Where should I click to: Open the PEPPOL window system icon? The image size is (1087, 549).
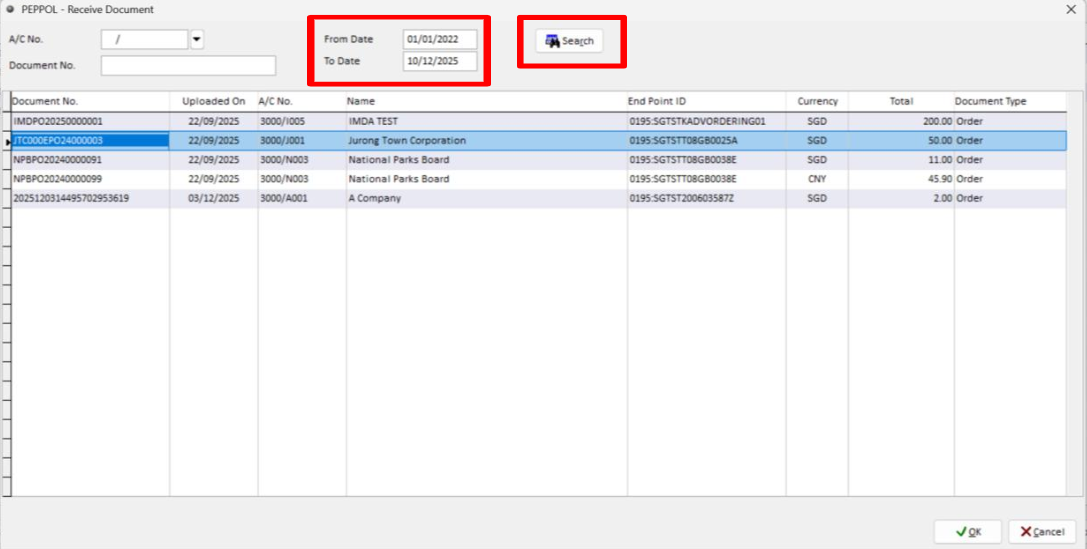[x=10, y=9]
